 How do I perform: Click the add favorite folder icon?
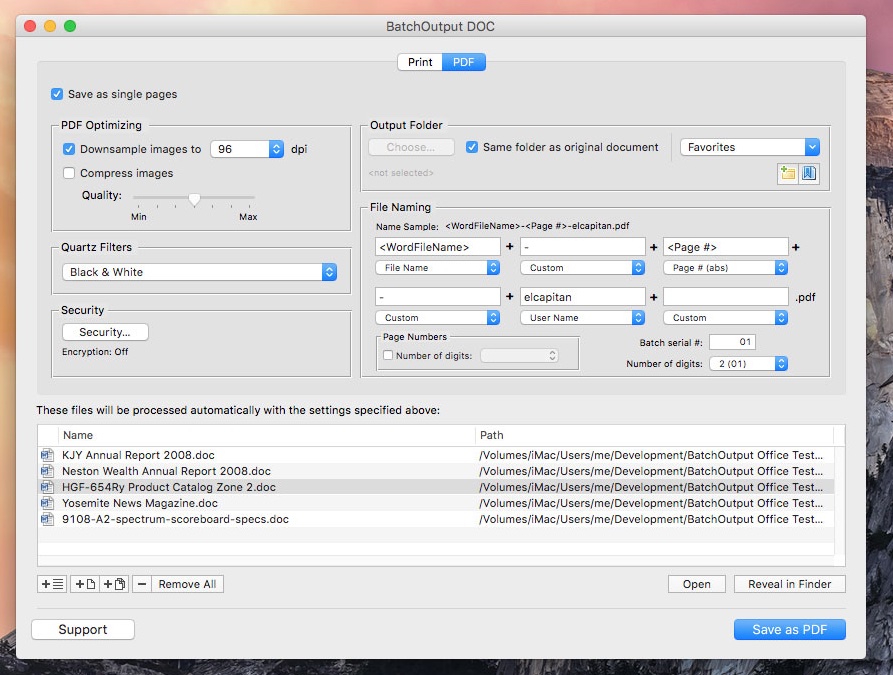(x=788, y=173)
